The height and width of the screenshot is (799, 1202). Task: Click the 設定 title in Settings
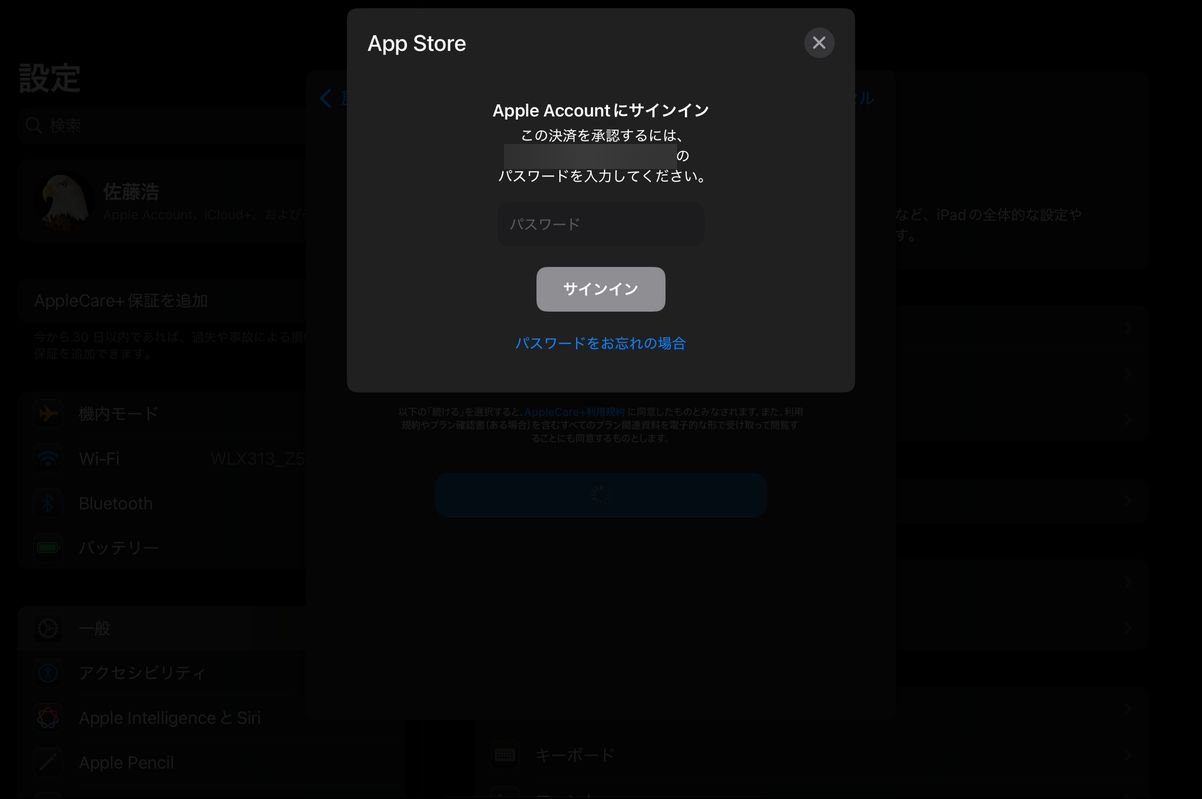[50, 78]
